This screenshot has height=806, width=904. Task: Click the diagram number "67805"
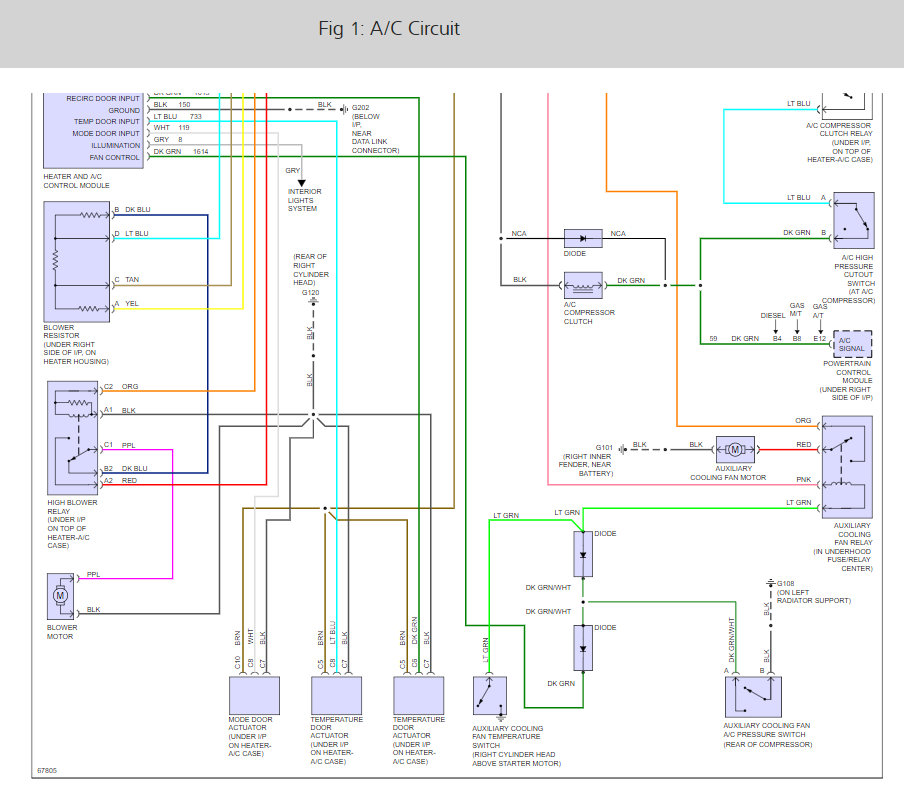(x=47, y=771)
